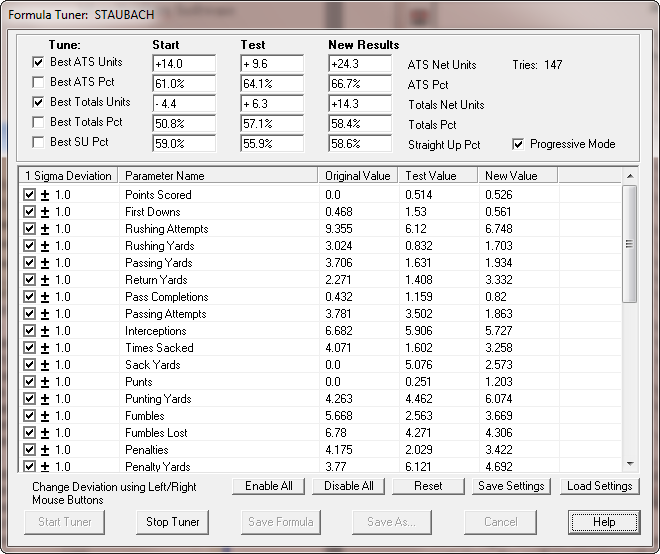Select the Penalty Yards parameter name
Viewport: 660px width, 554px height.
coord(158,466)
